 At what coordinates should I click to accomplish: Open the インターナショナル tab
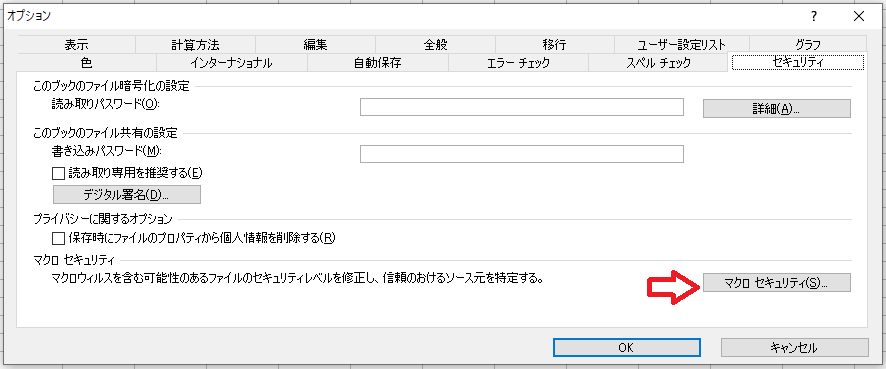[232, 63]
